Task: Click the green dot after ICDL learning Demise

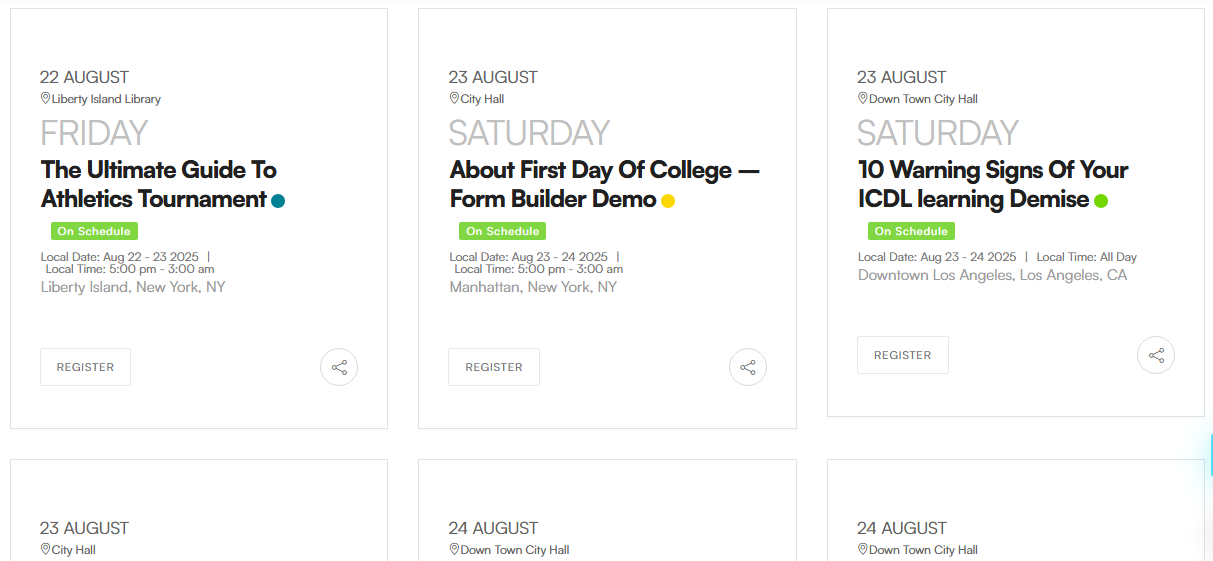Action: tap(1101, 201)
